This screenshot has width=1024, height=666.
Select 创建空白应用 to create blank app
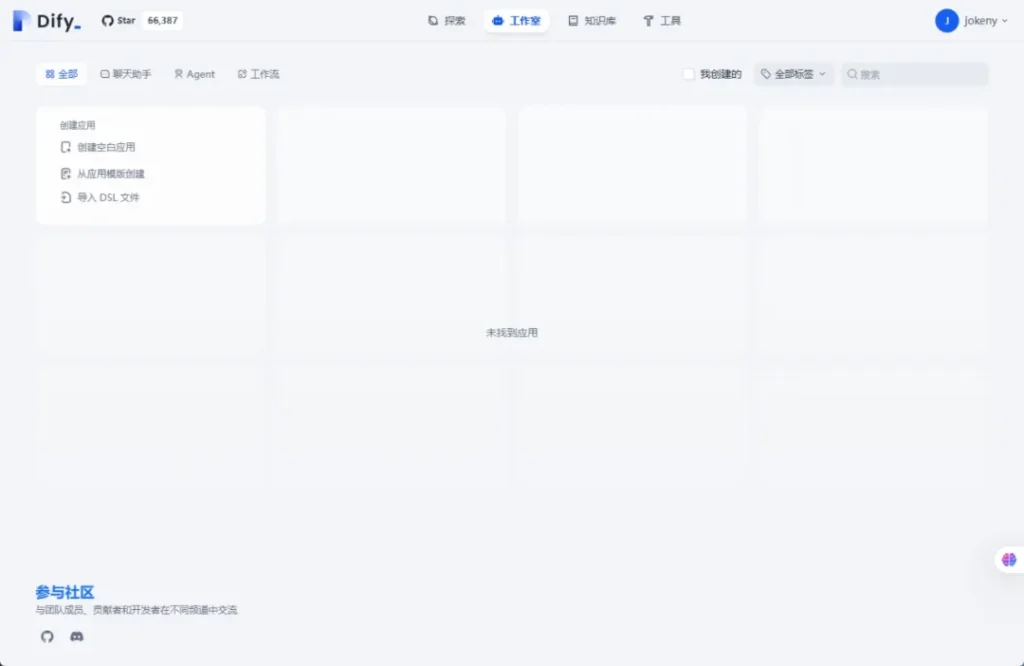click(105, 147)
